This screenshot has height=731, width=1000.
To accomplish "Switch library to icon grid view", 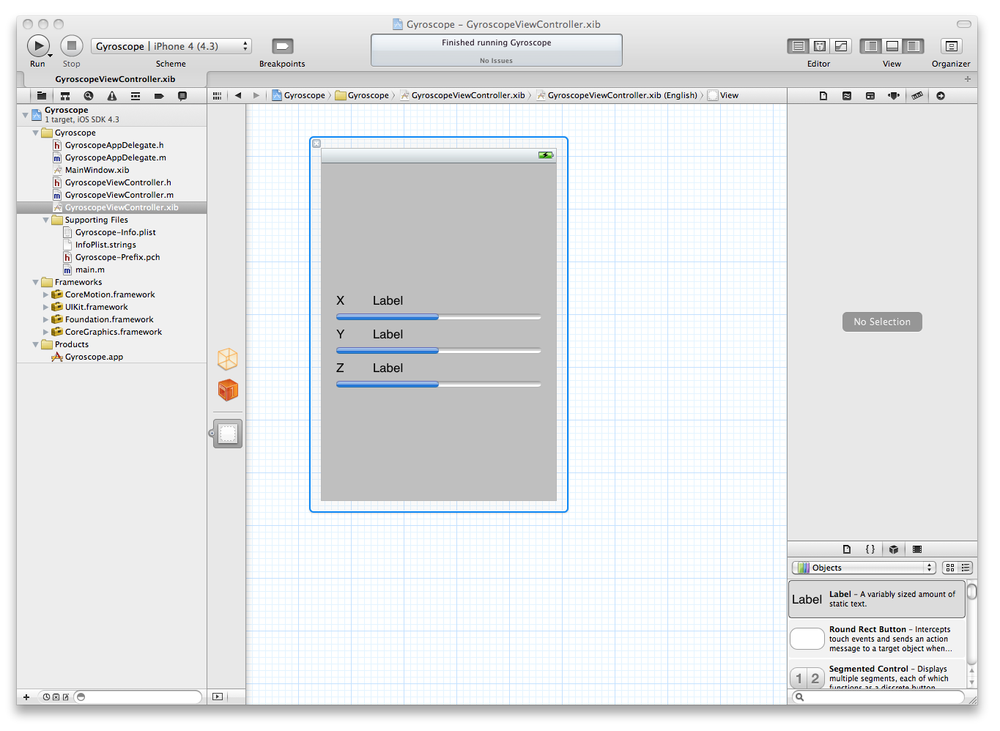I will (950, 568).
